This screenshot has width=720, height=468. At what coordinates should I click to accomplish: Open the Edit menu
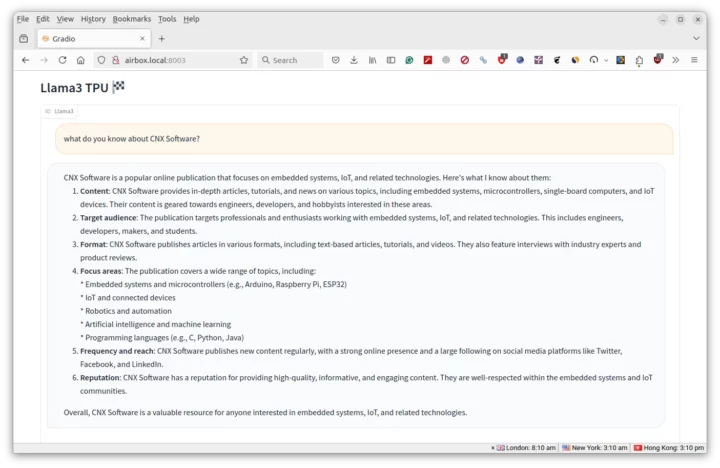(x=43, y=19)
